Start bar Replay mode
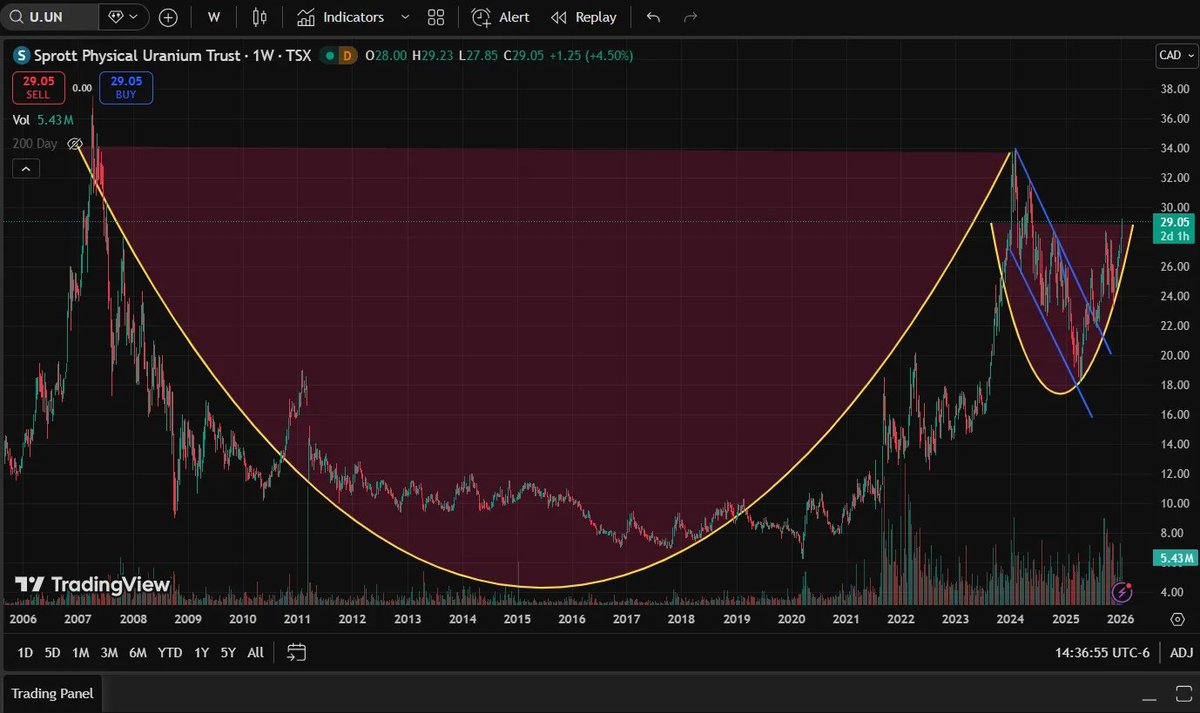 pyautogui.click(x=584, y=16)
